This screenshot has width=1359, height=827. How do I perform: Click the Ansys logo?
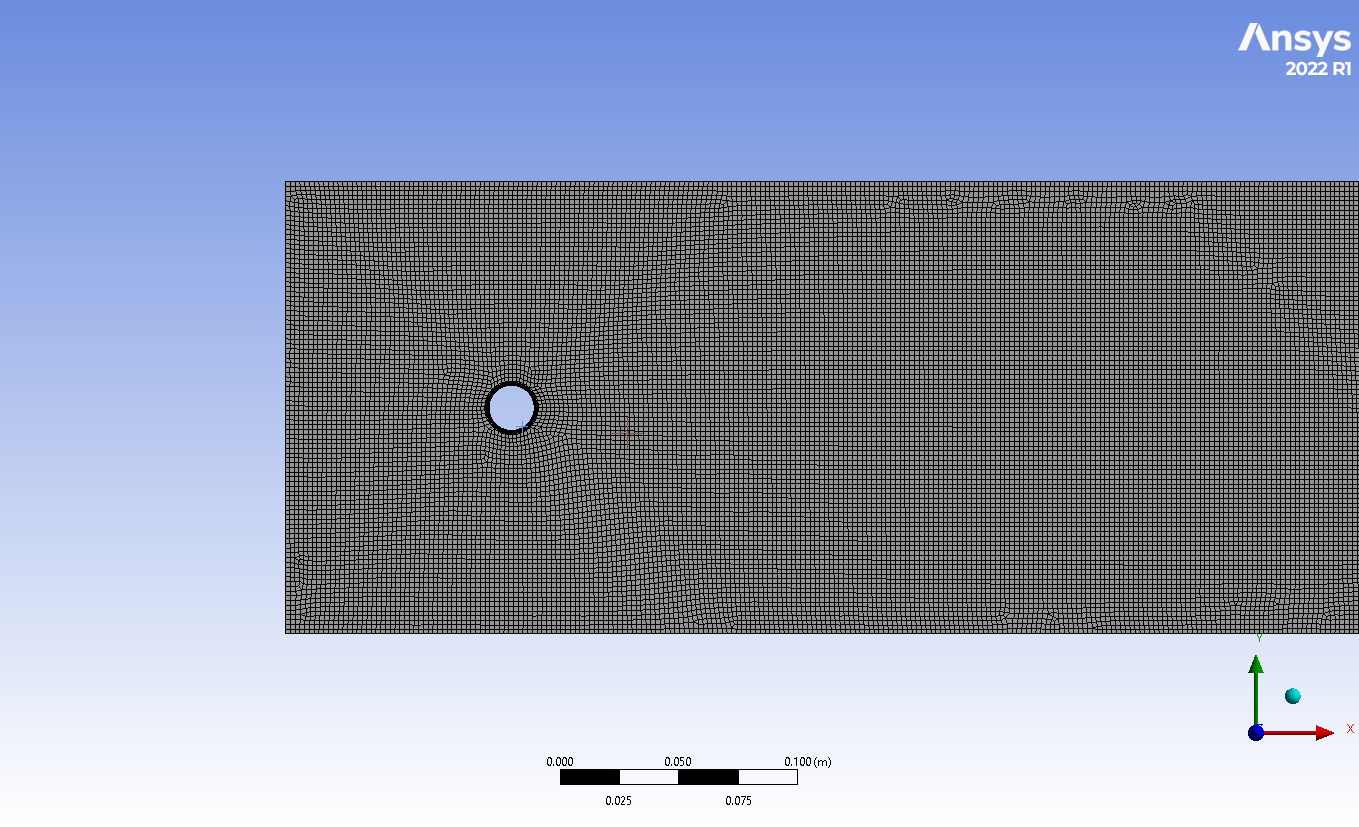1294,38
